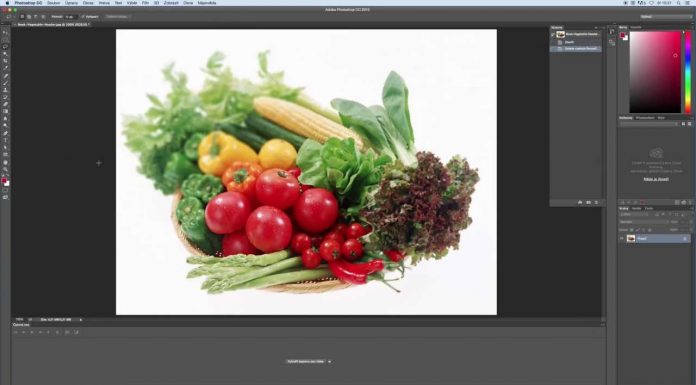Toggle lock transparent pixels in Layers panel
Screen dimensions: 696x385
click(632, 230)
